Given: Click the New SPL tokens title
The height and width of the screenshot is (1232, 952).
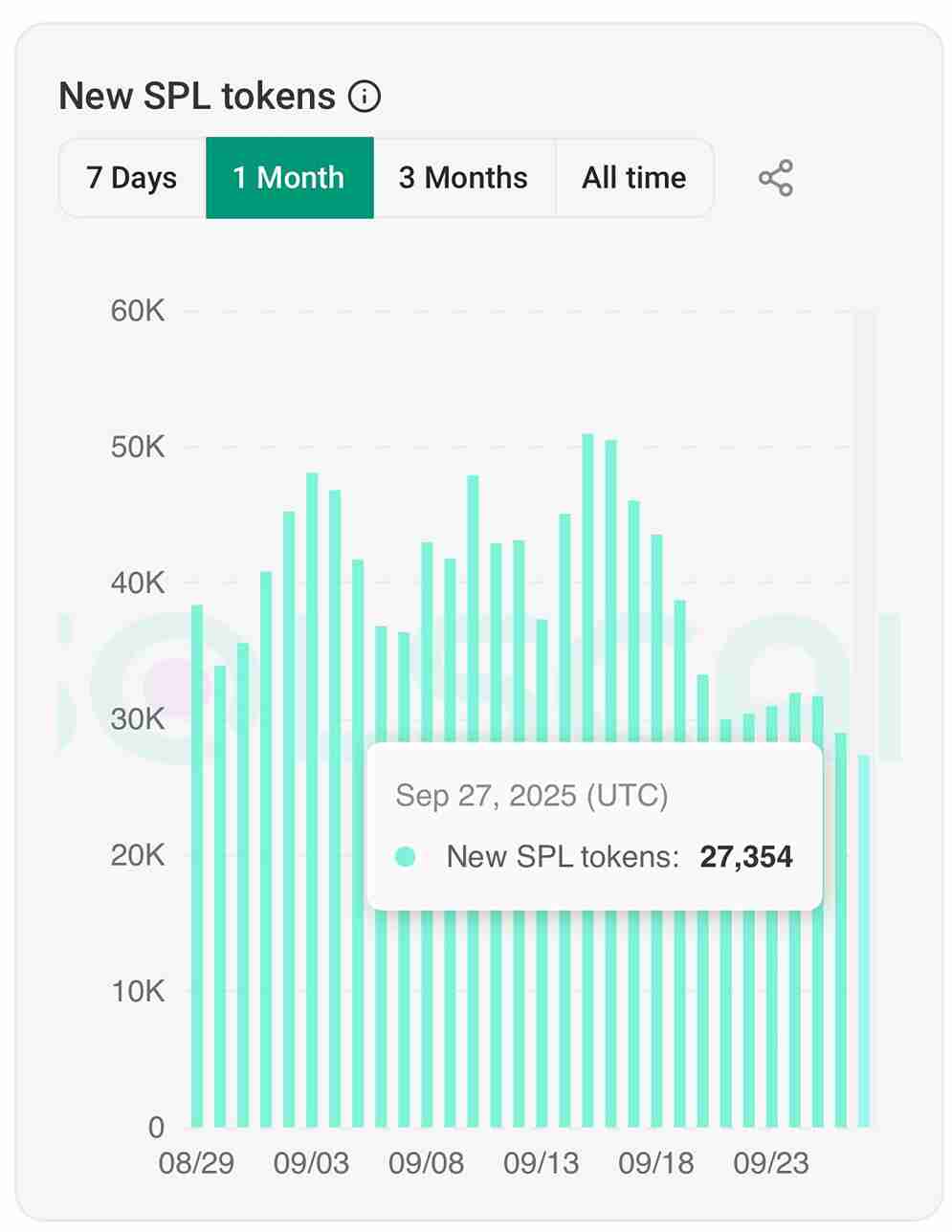Looking at the screenshot, I should click(x=197, y=97).
